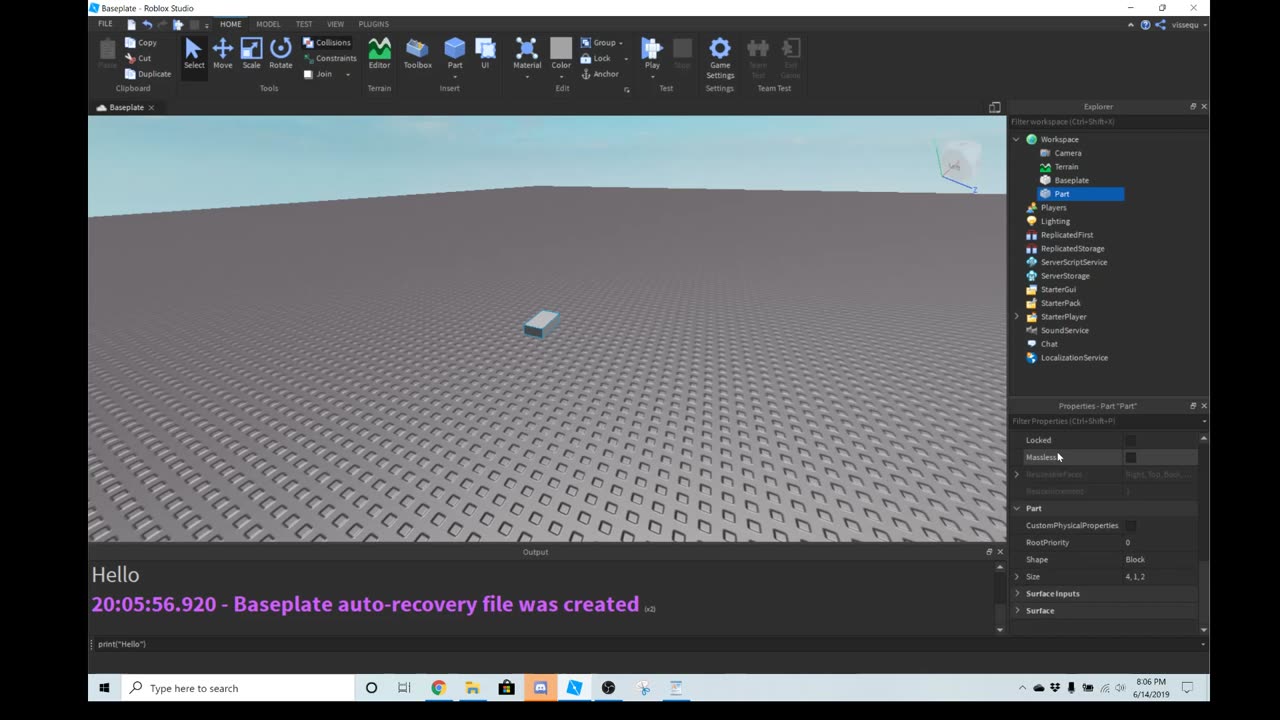Open the Terrain Editor

coord(379,54)
